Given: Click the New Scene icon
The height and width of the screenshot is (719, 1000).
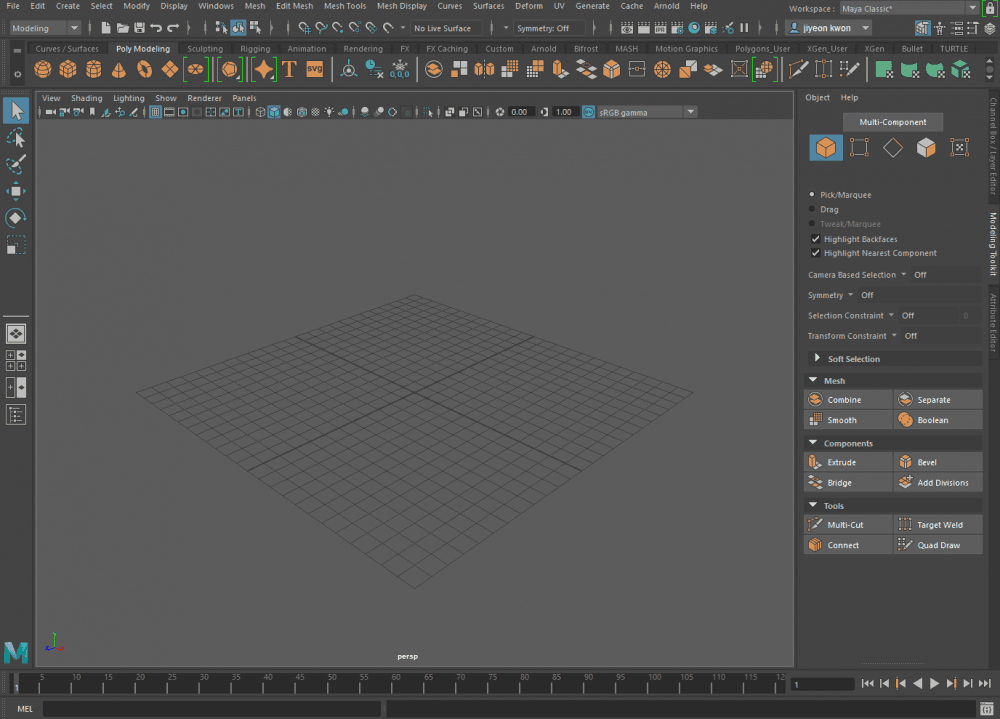Looking at the screenshot, I should tap(106, 28).
